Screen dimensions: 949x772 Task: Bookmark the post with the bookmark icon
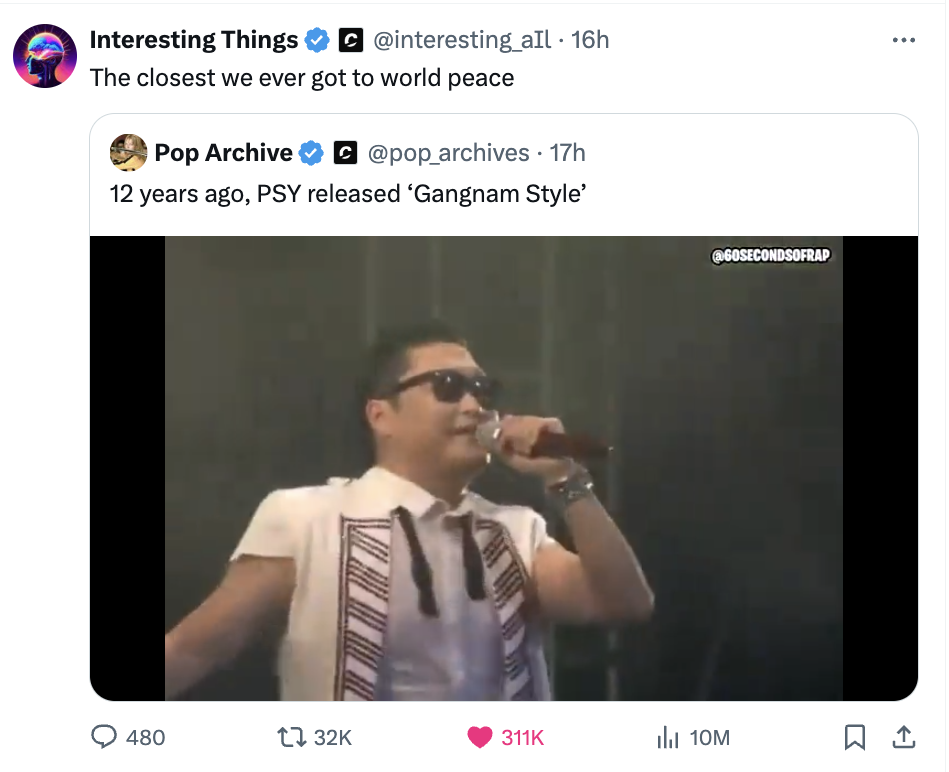855,737
